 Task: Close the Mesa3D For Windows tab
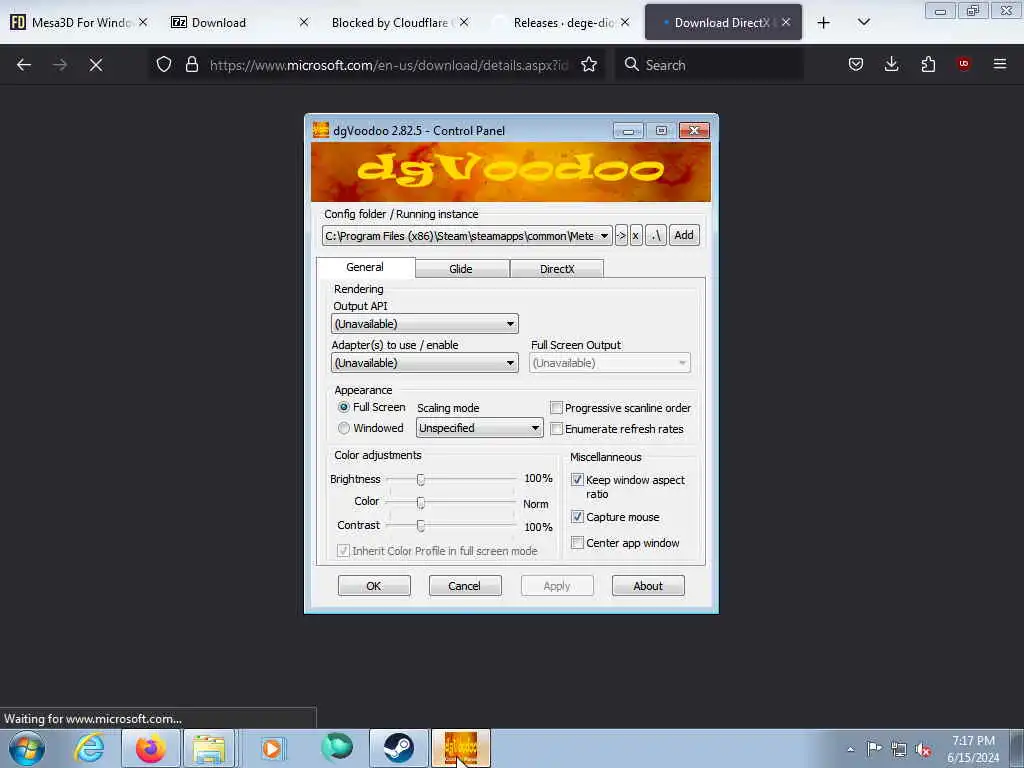pyautogui.click(x=143, y=22)
